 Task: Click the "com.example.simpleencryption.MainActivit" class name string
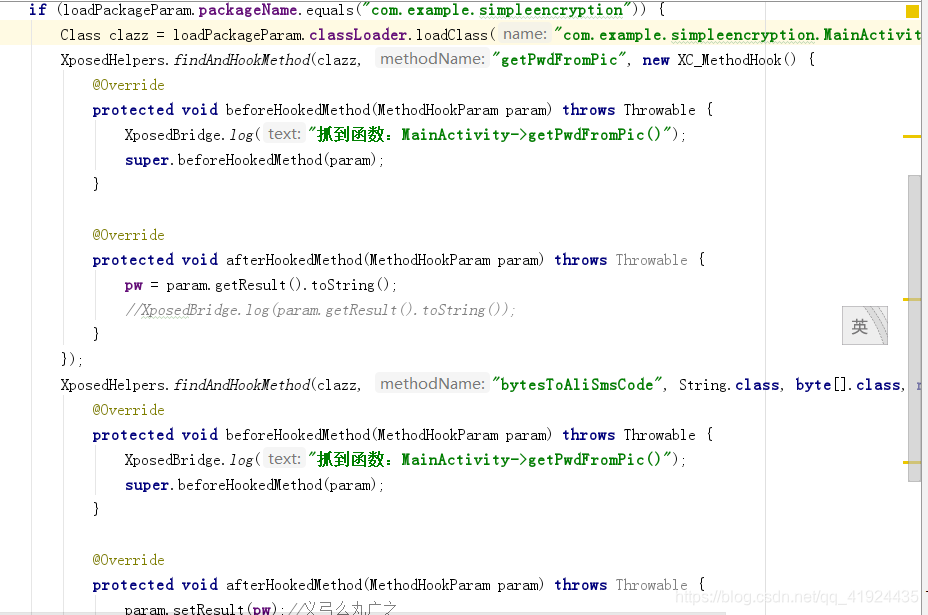[x=737, y=35]
